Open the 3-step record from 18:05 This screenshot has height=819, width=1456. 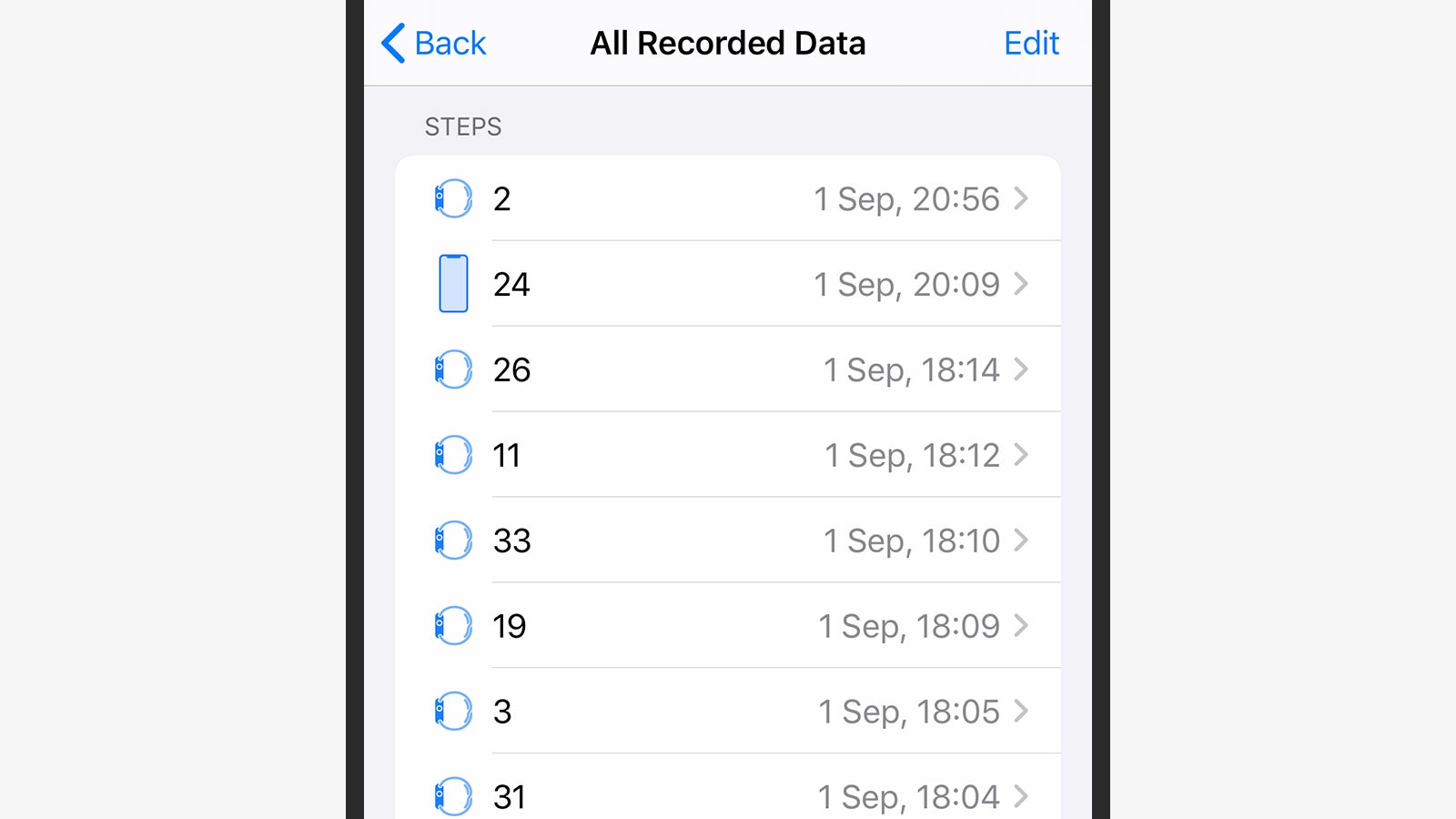coord(728,711)
